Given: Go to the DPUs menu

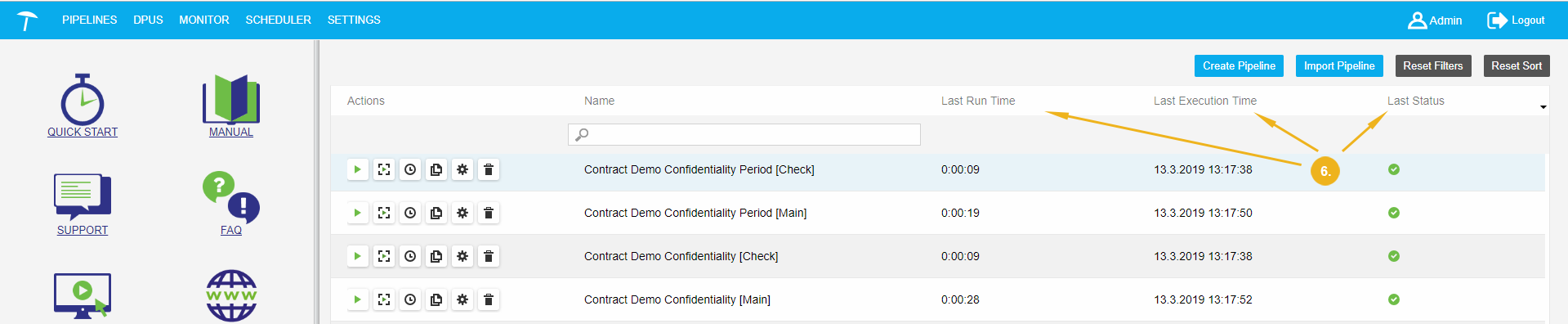Looking at the screenshot, I should [148, 20].
